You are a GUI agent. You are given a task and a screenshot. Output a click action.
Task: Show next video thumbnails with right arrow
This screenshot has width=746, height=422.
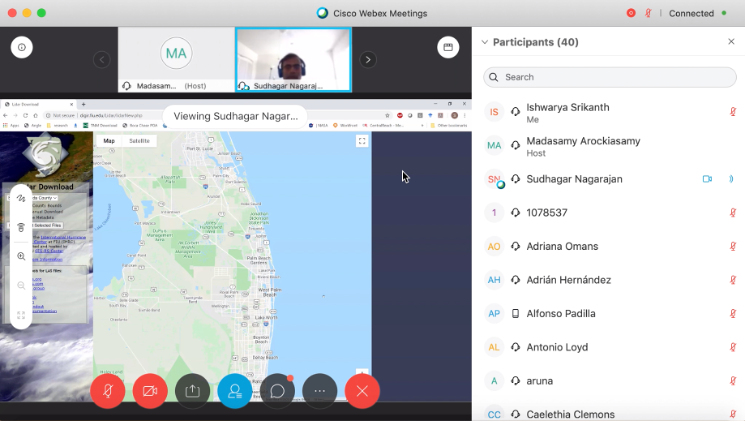pyautogui.click(x=368, y=60)
